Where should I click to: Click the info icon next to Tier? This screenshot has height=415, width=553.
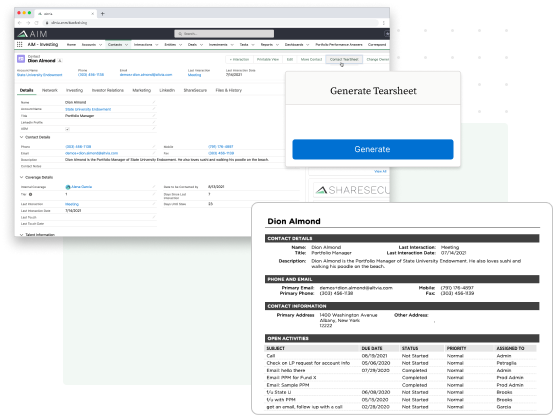[30, 194]
